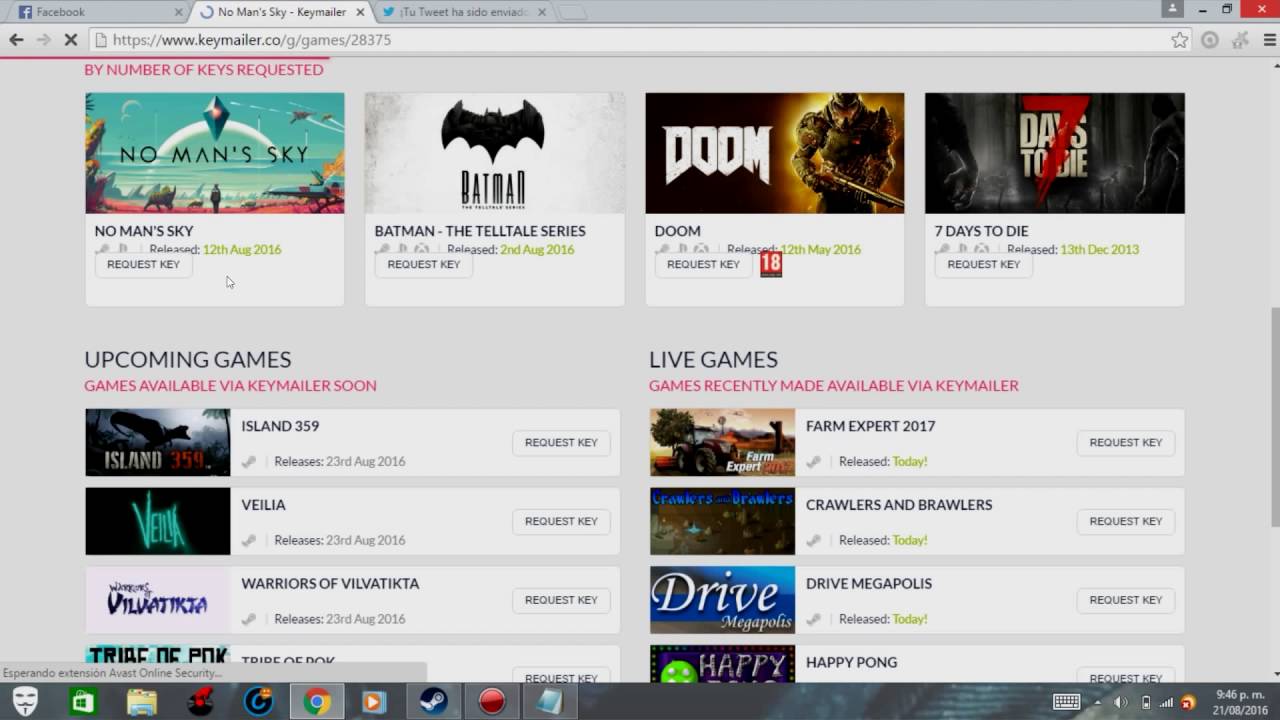
Task: Open the 7 DAYS TO DIE title link
Action: coord(981,231)
